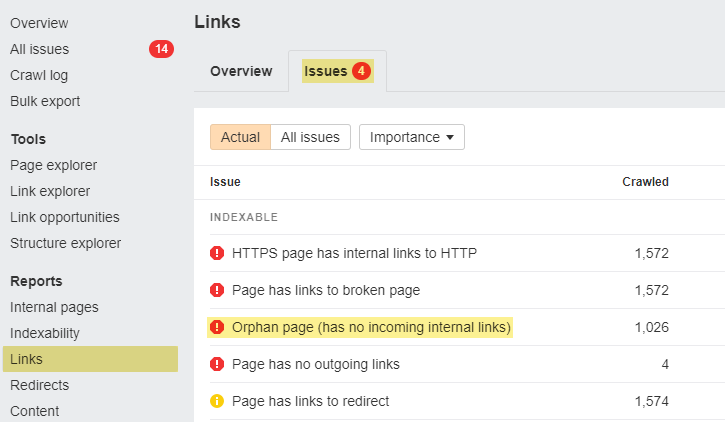Click the yellow warning icon beside links to redirect

(217, 401)
